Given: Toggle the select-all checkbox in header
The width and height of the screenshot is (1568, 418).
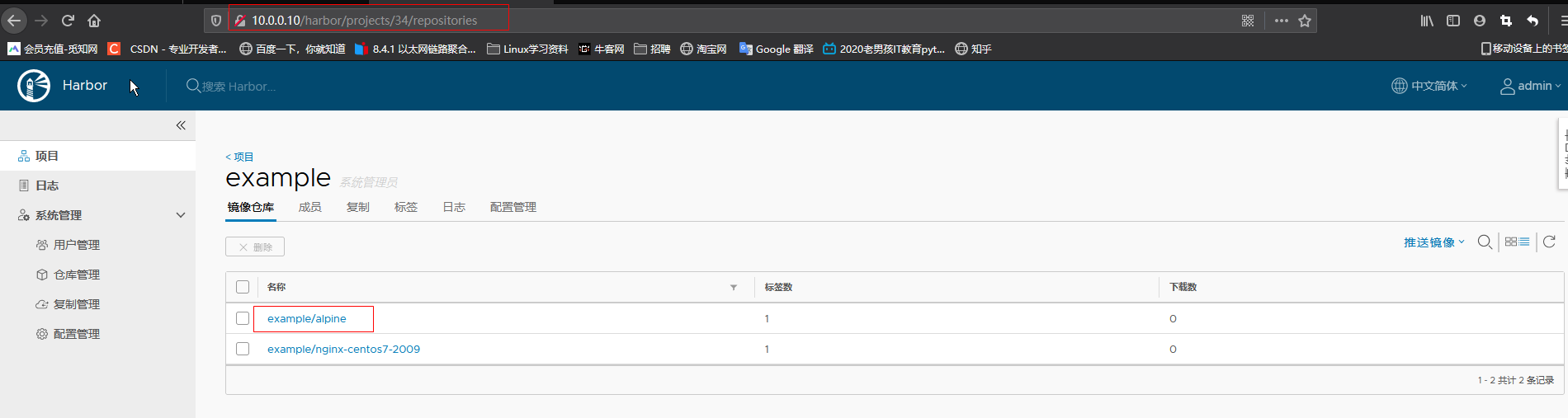Looking at the screenshot, I should [243, 287].
